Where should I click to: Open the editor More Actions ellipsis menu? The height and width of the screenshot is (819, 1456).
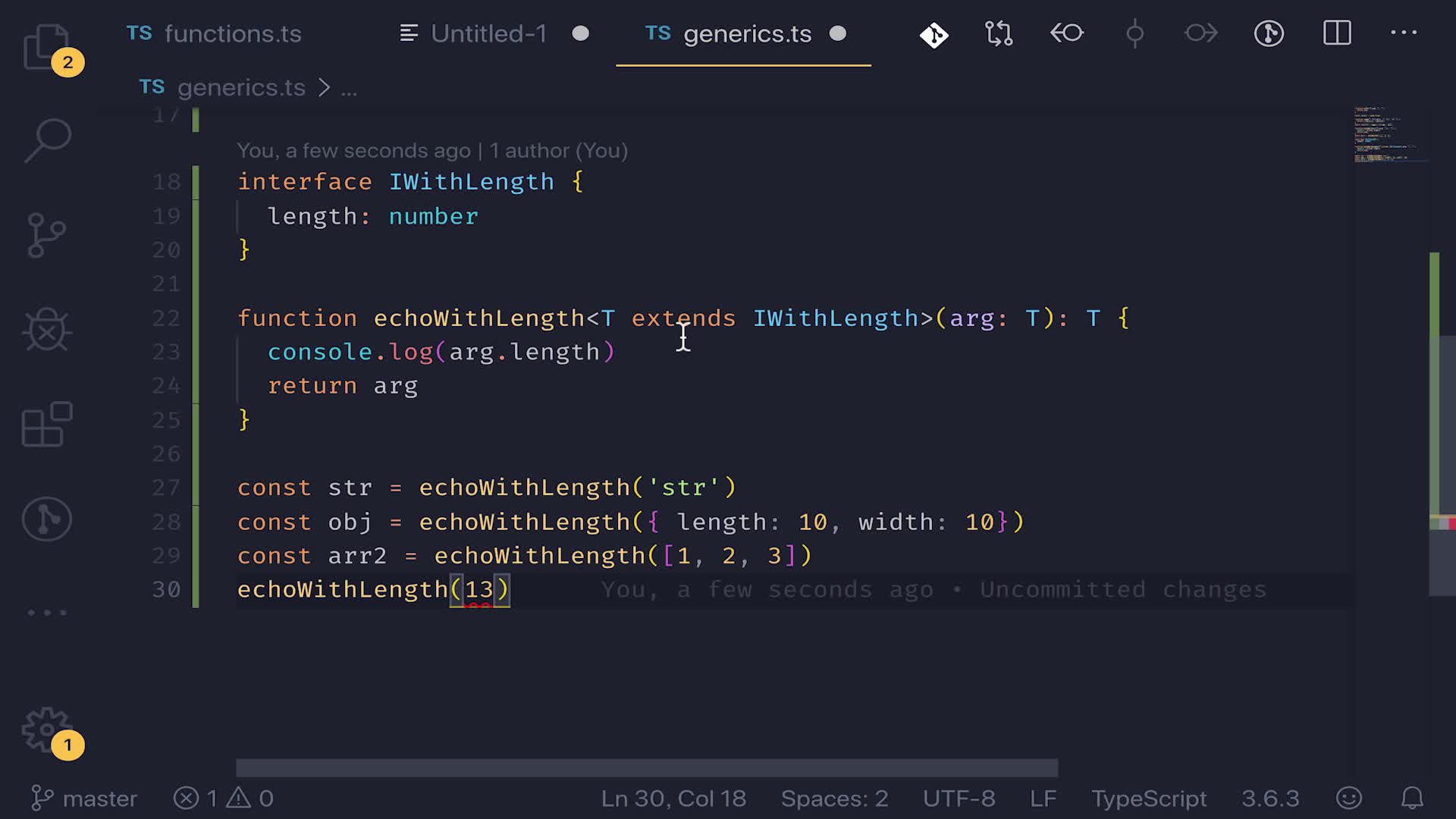coord(1403,33)
